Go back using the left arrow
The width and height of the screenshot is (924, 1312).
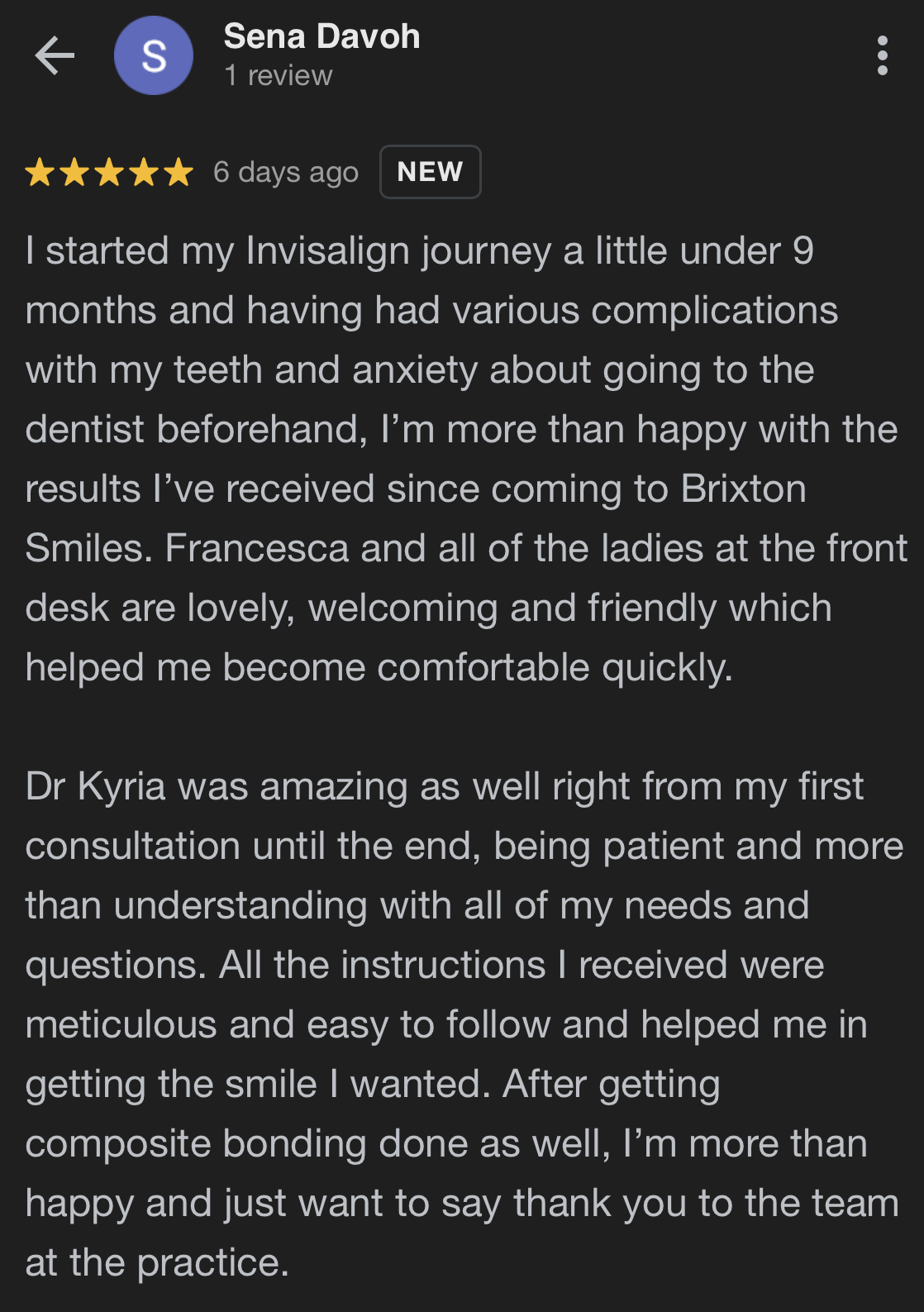pos(55,56)
